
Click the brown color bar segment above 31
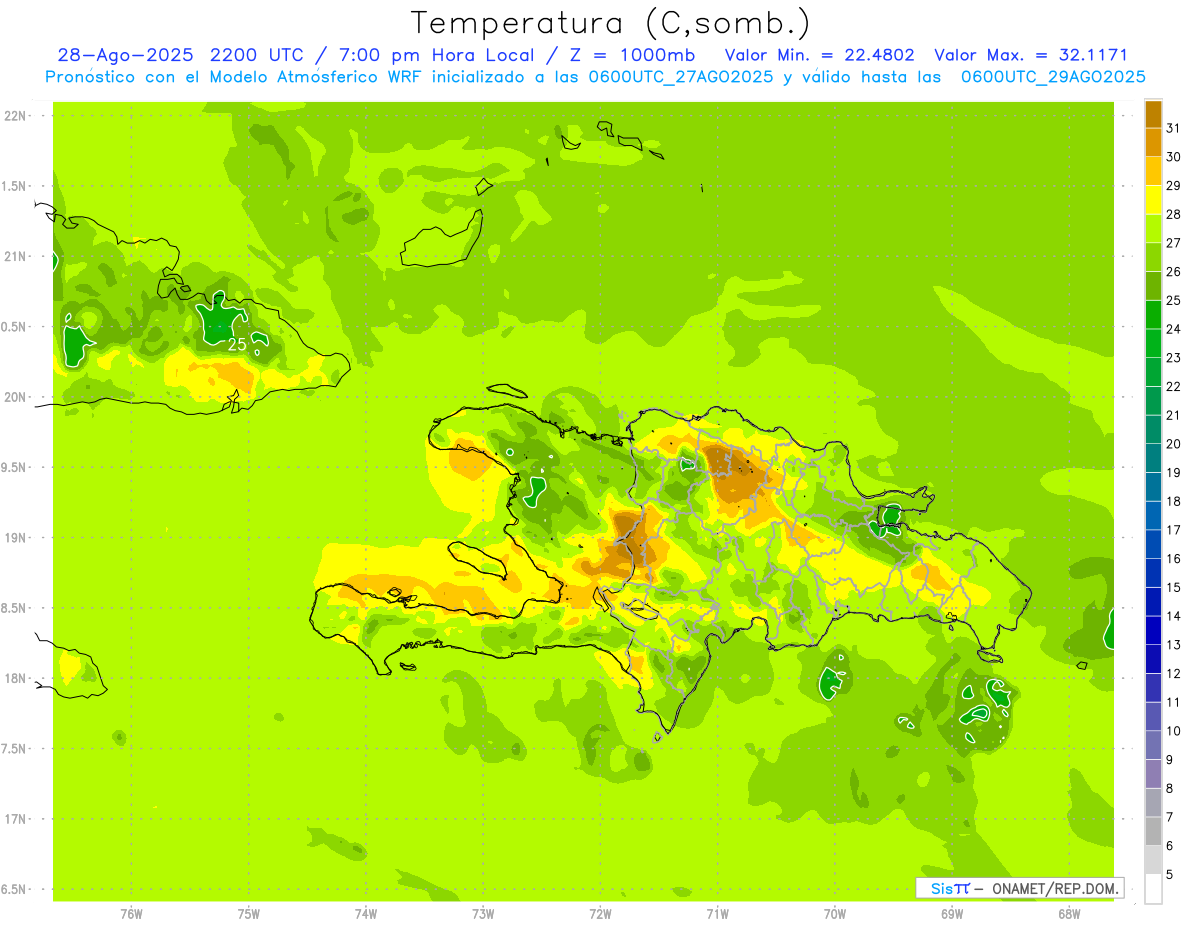pyautogui.click(x=1153, y=114)
